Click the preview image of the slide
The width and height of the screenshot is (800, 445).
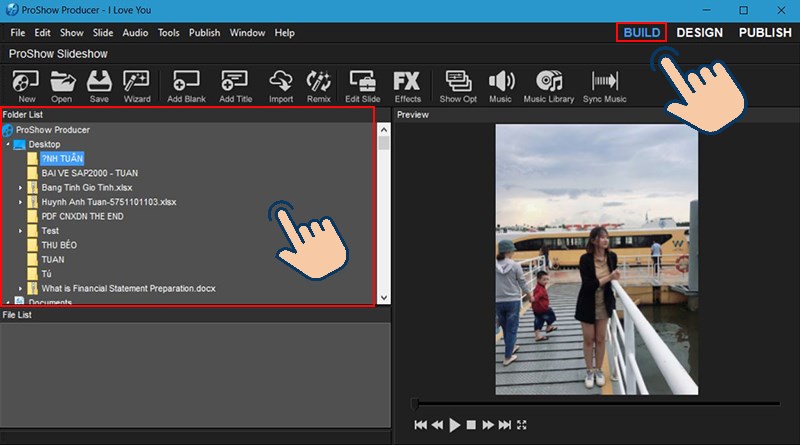pos(596,259)
